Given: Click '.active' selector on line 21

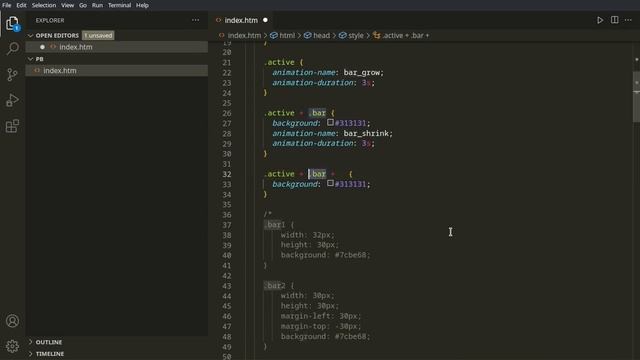Looking at the screenshot, I should coord(279,62).
